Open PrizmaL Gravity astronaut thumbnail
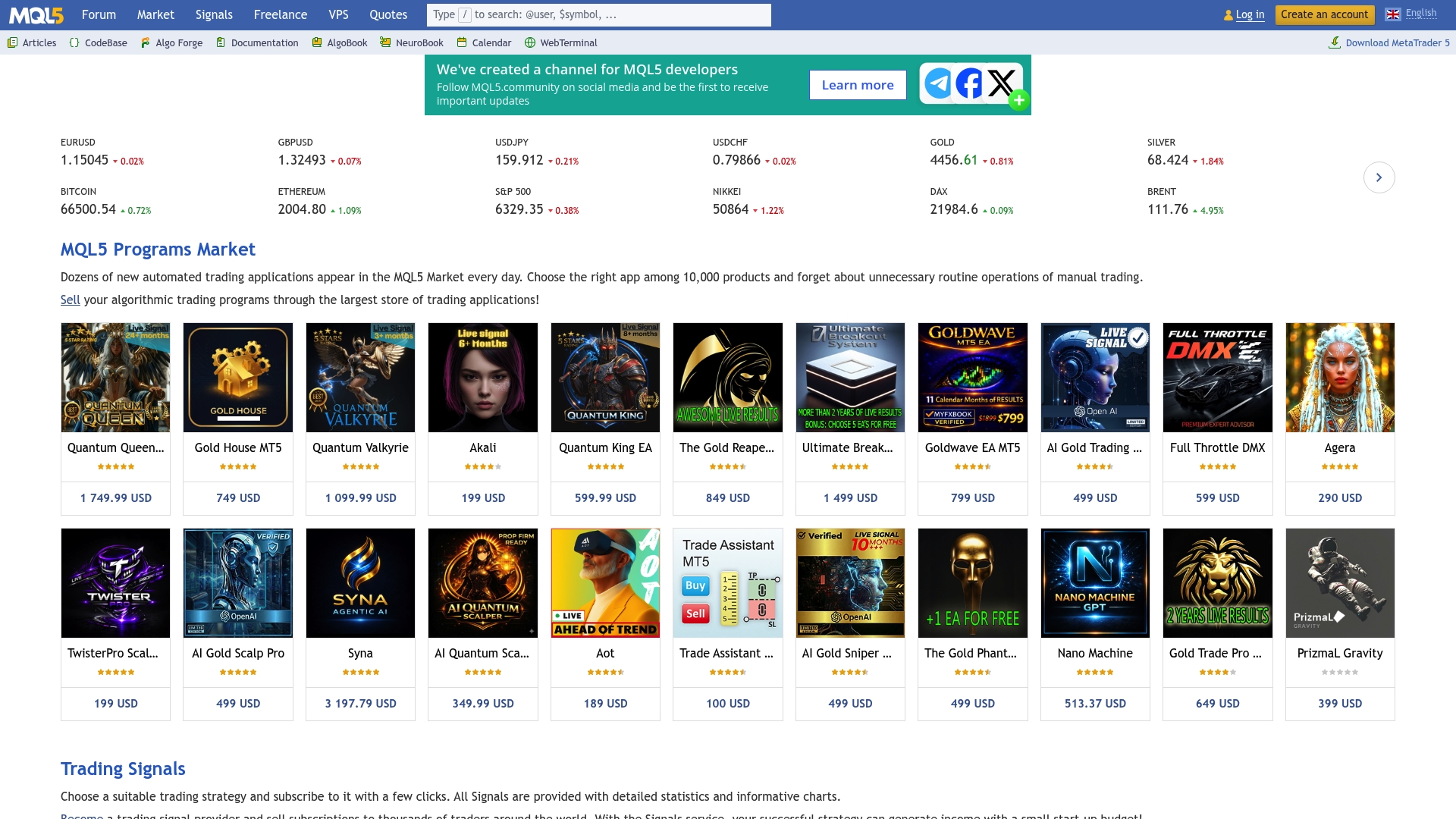 tap(1340, 583)
